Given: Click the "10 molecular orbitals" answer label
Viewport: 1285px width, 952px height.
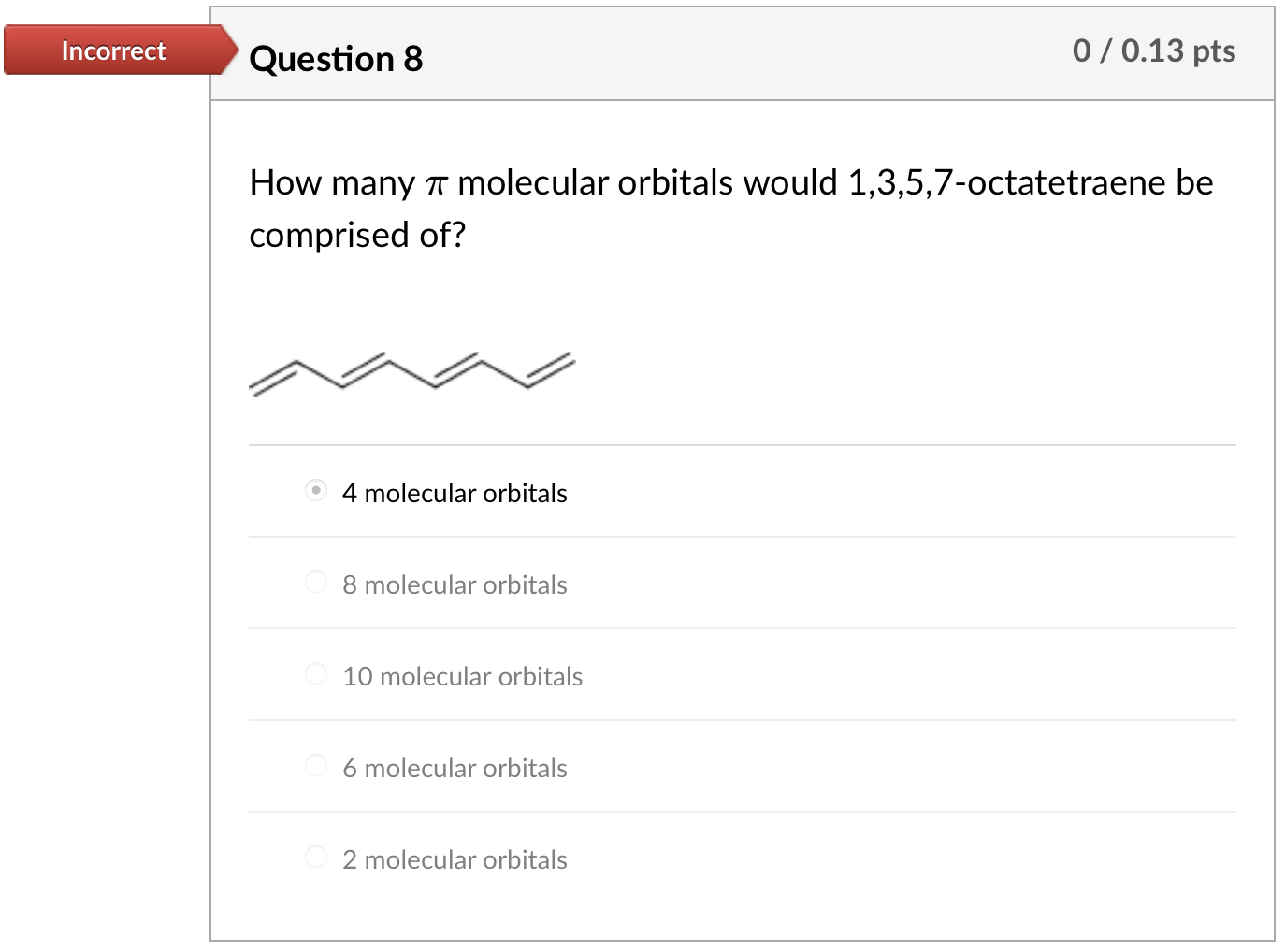Looking at the screenshot, I should point(462,675).
